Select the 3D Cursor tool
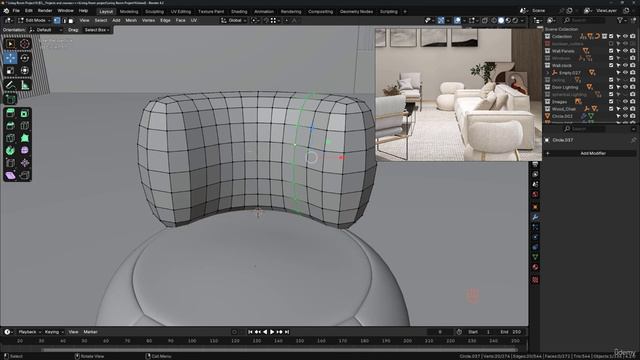The width and height of the screenshot is (640, 360). tap(24, 44)
